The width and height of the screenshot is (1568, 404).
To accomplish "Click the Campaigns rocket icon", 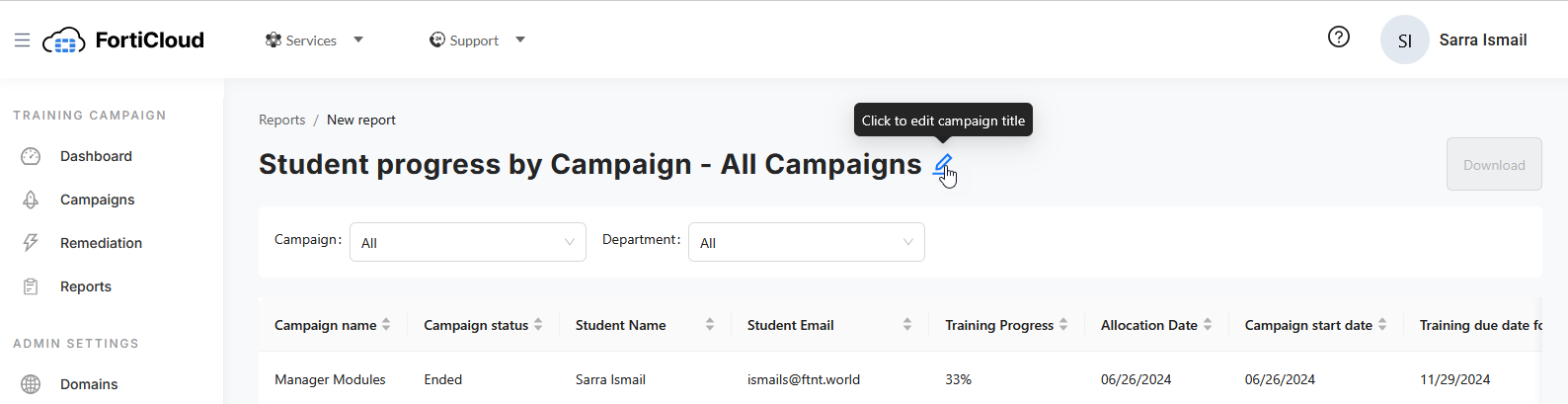I will tap(31, 200).
